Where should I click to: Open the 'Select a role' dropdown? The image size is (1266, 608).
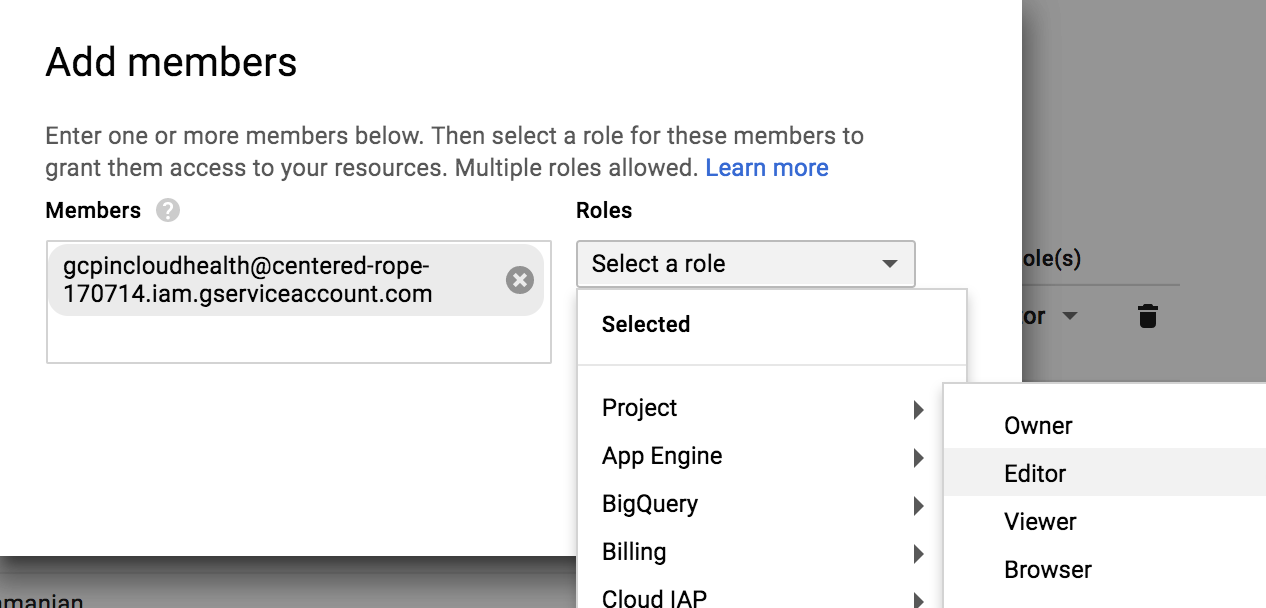tap(745, 264)
